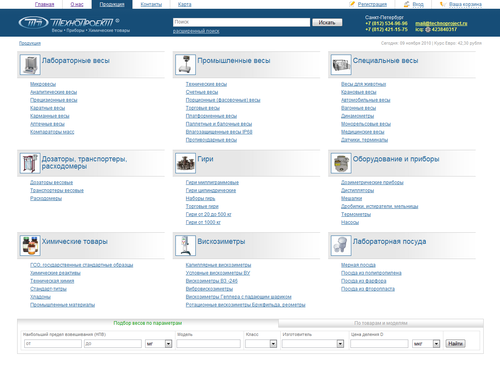This screenshot has height=367, width=500.
Task: Open the Ваша корзина link
Action: tap(465, 4)
